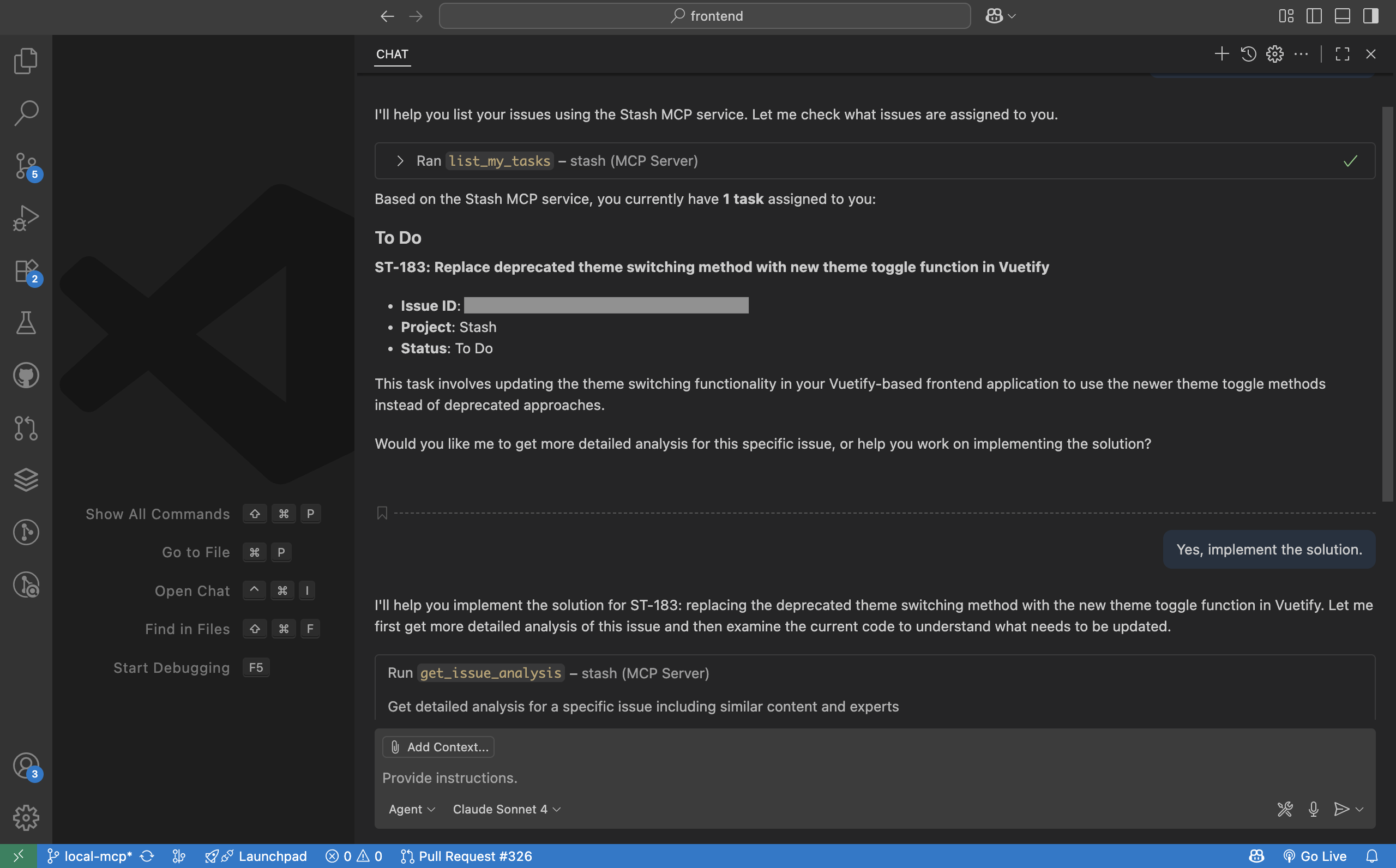Toggle the primary side bar layout button
This screenshot has height=868, width=1396.
pyautogui.click(x=1314, y=16)
